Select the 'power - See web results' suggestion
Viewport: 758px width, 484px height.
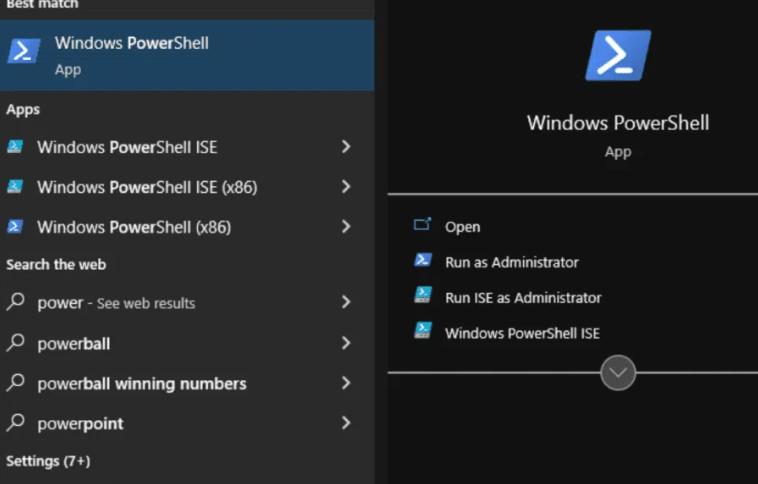coord(187,303)
